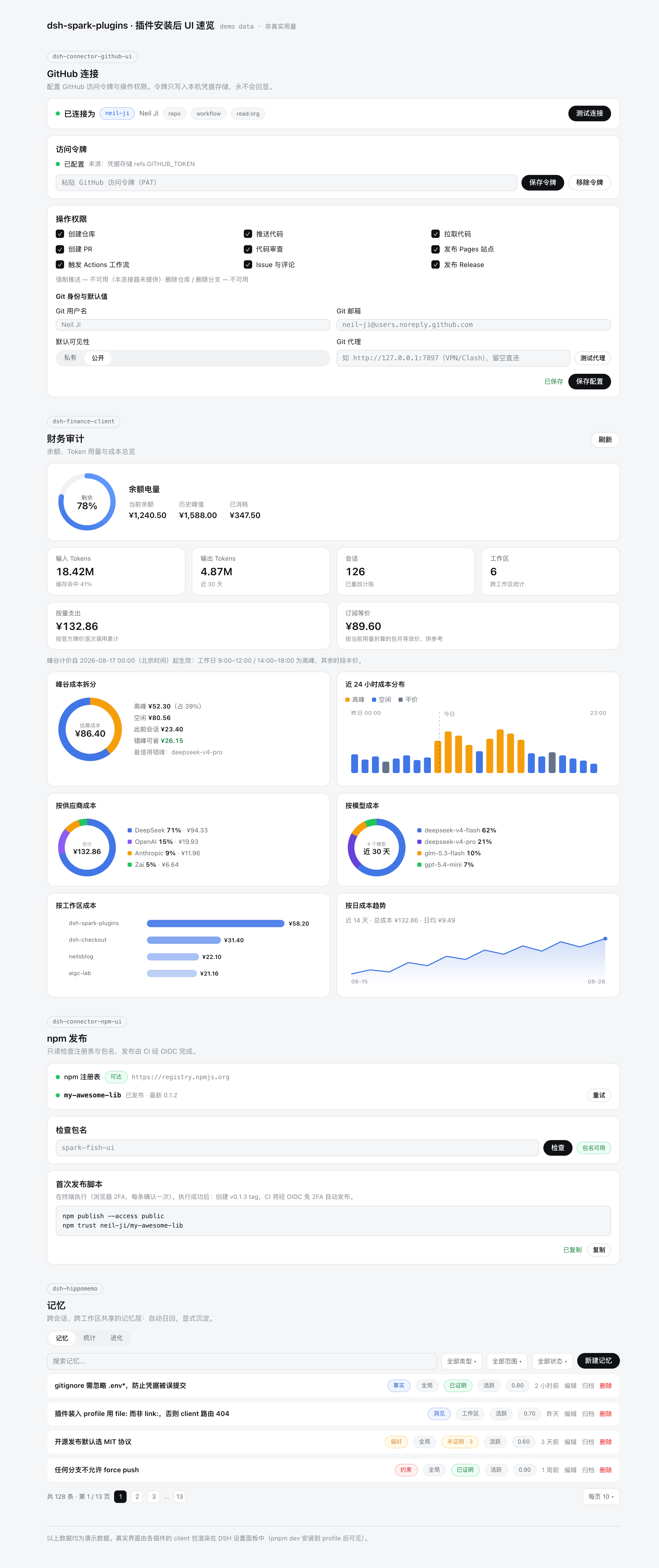Toggle the 创建仓库 permission checkbox
Viewport: 659px width, 1568px height.
coord(60,234)
